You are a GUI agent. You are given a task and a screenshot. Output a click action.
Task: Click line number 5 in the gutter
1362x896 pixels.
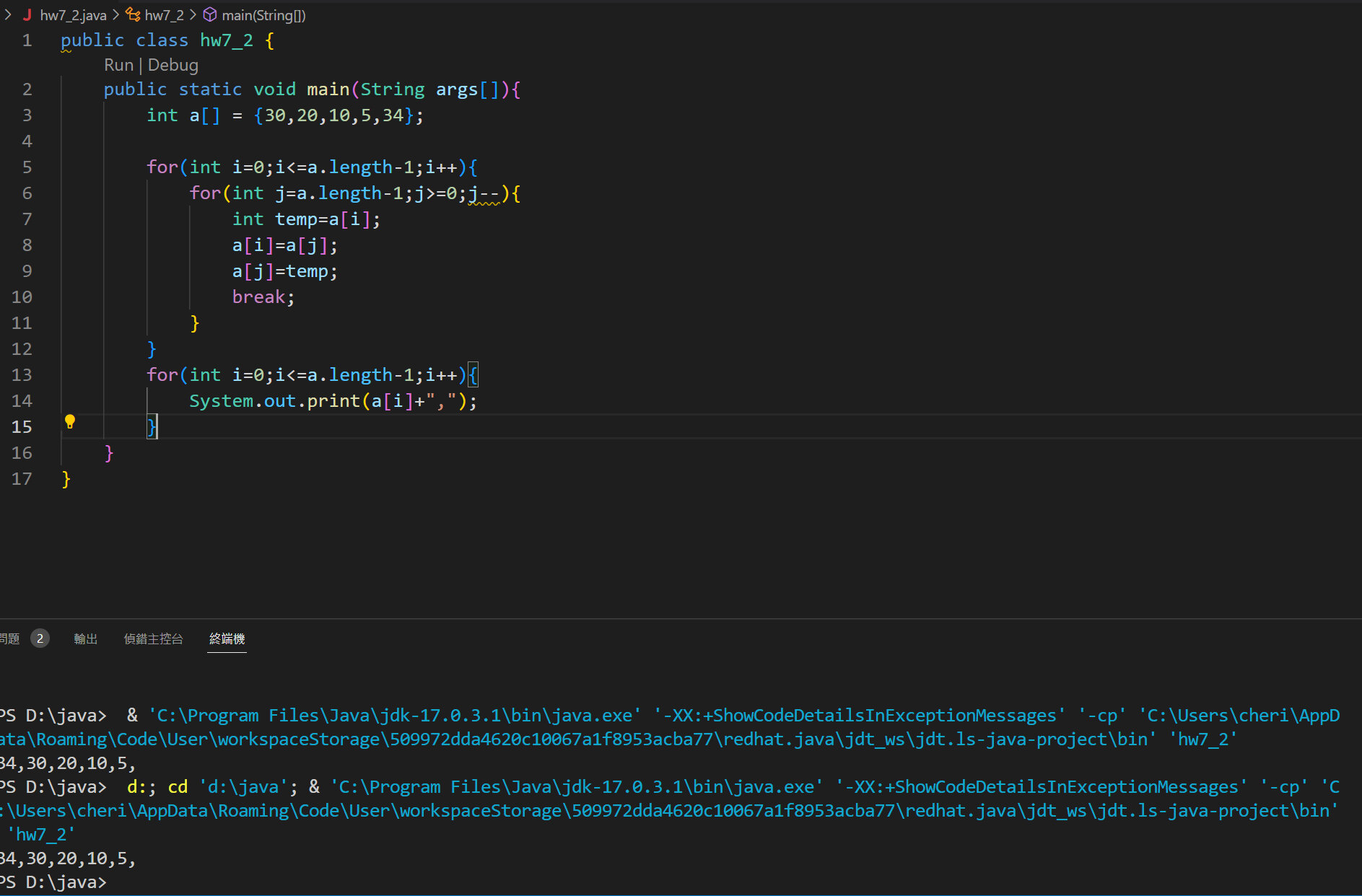27,167
